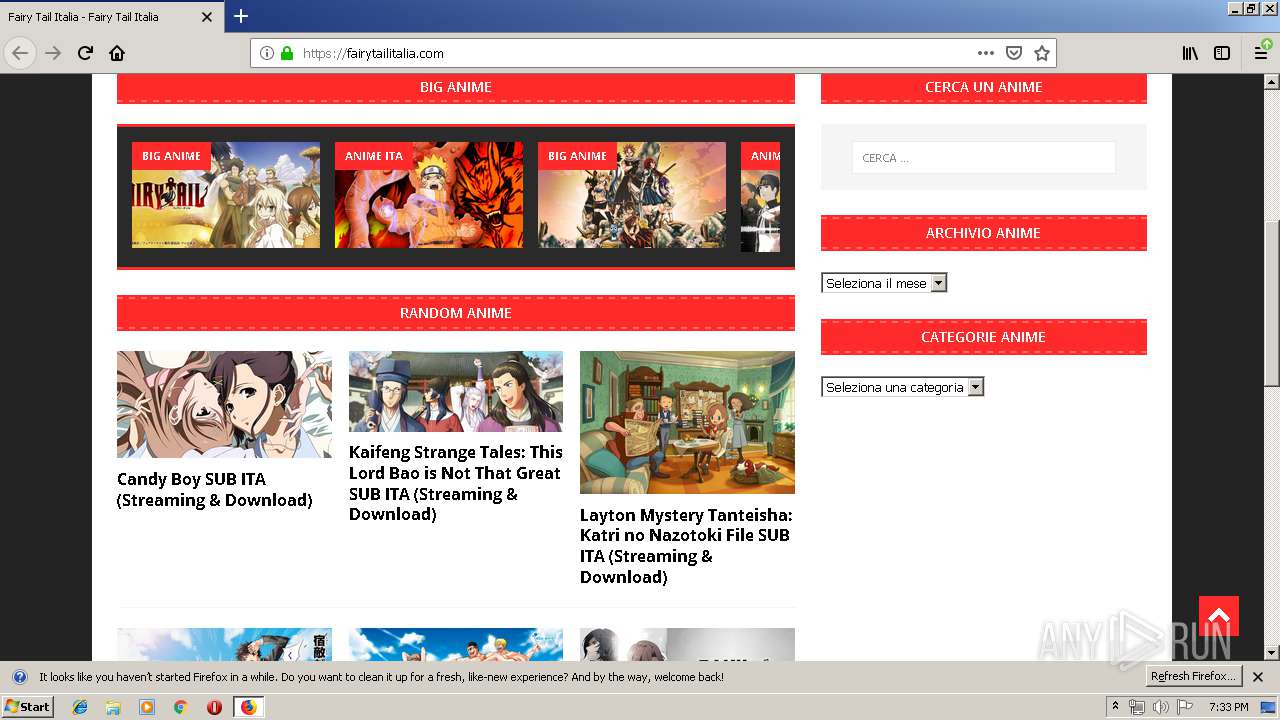Open the Seleziona il mese dropdown
This screenshot has width=1280, height=720.
pos(884,283)
